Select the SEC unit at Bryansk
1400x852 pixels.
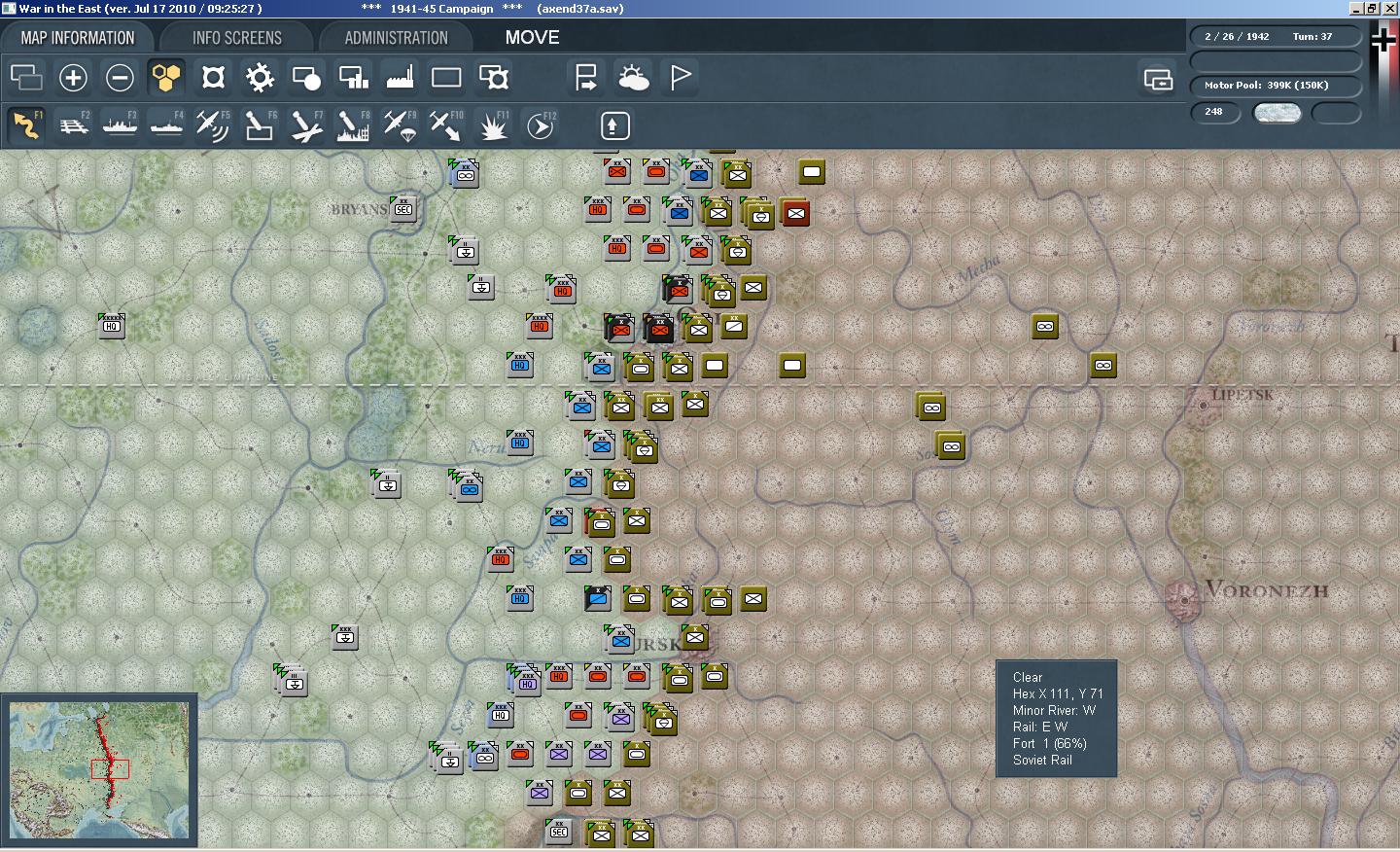tap(403, 209)
